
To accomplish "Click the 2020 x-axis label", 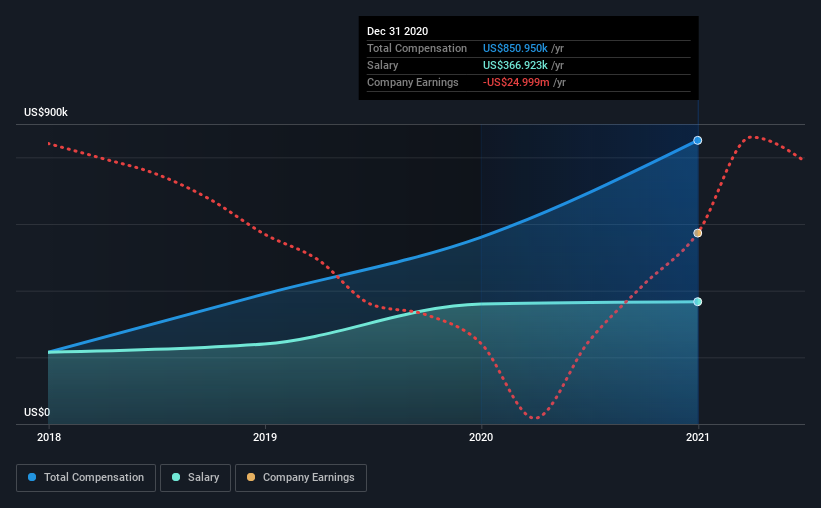I will pos(481,437).
